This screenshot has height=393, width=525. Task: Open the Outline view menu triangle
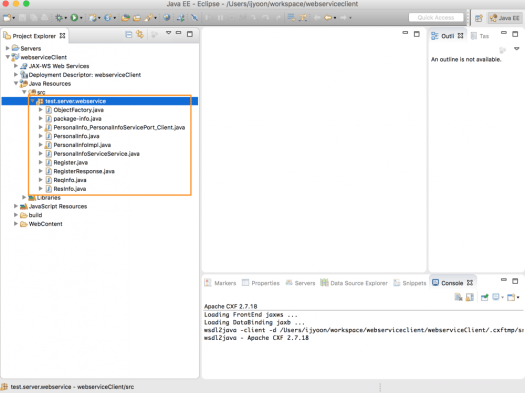click(516, 49)
